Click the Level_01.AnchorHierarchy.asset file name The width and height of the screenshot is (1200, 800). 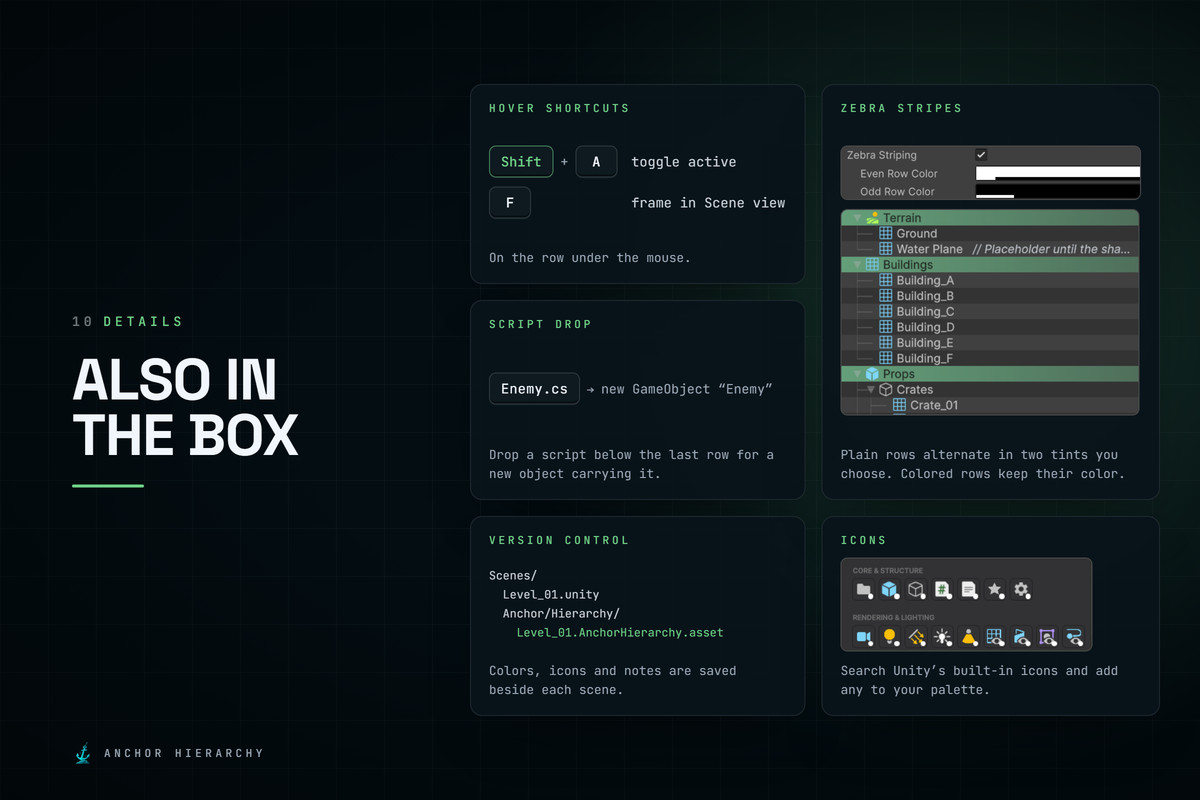click(620, 633)
